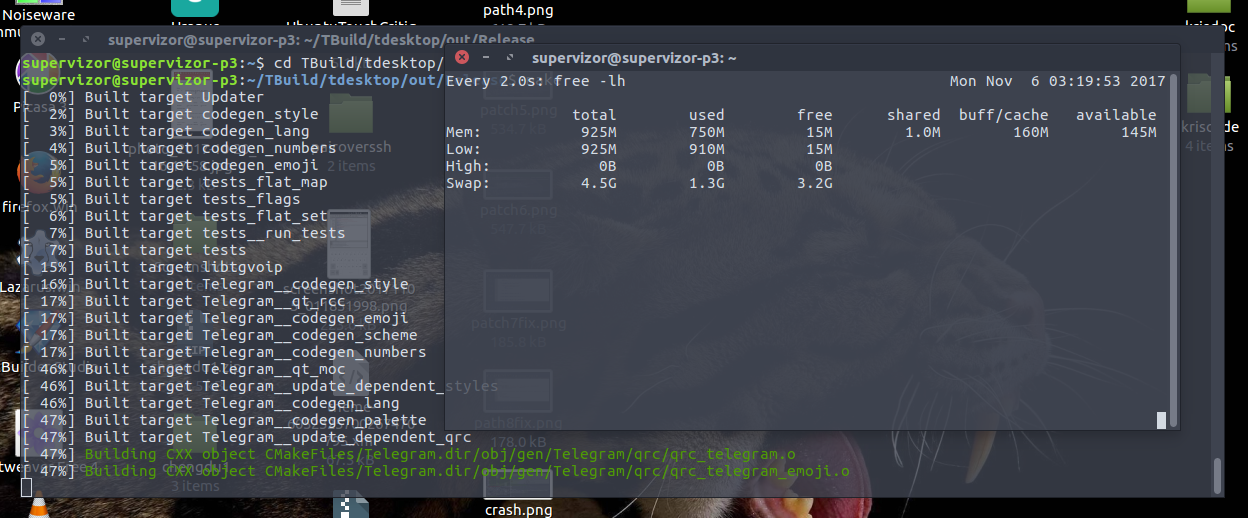The image size is (1248, 518).
Task: Click the available value 145M
Action: click(x=1138, y=132)
